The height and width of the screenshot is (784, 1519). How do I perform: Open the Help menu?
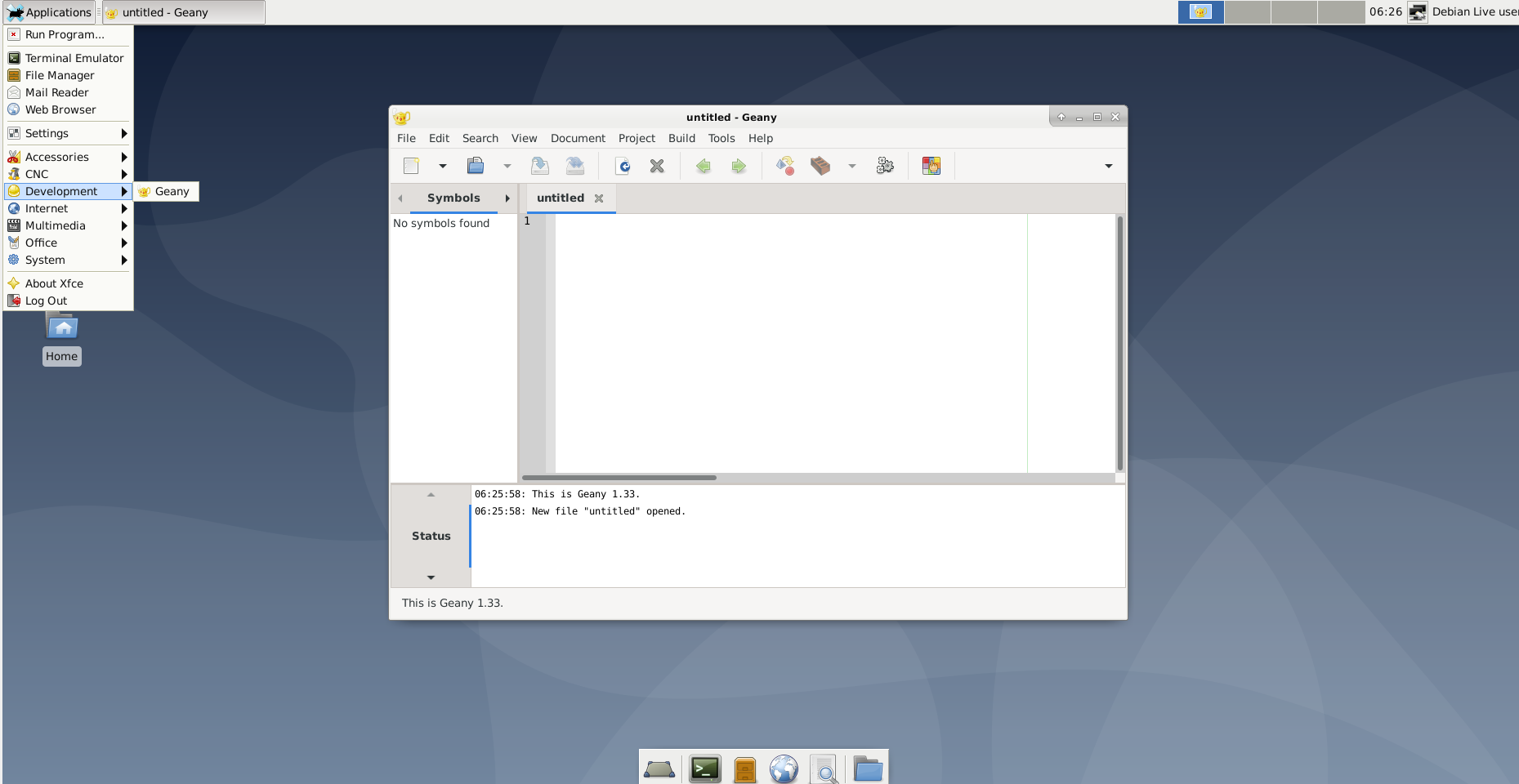pyautogui.click(x=761, y=138)
